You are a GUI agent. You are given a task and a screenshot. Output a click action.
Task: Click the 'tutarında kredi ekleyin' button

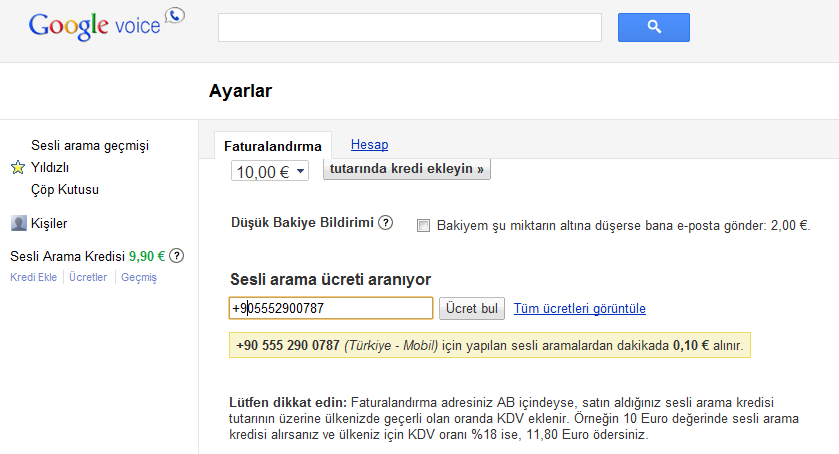point(407,169)
